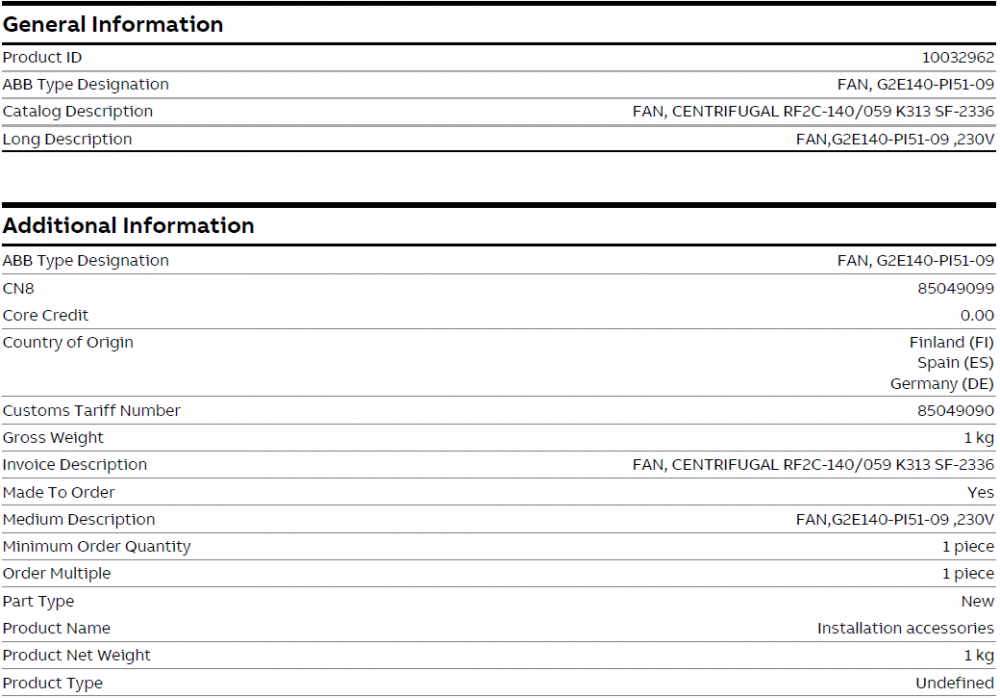Click the Gross Weight row label

click(53, 438)
